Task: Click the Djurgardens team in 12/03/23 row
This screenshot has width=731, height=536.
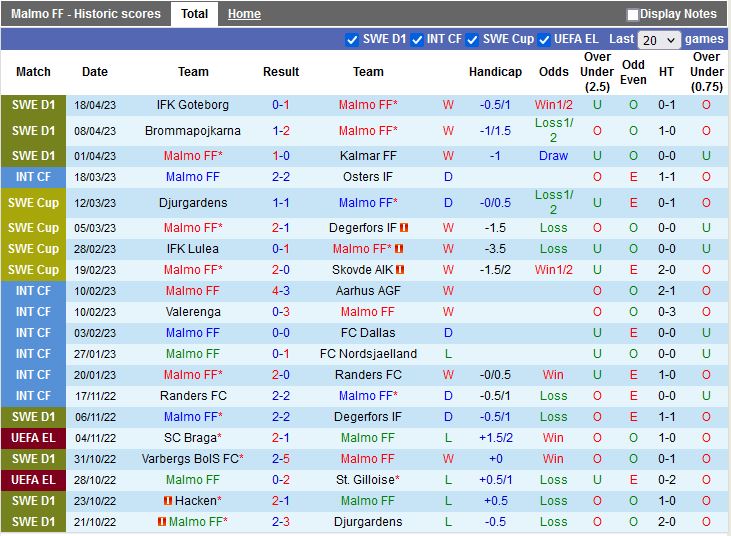Action: pyautogui.click(x=193, y=203)
